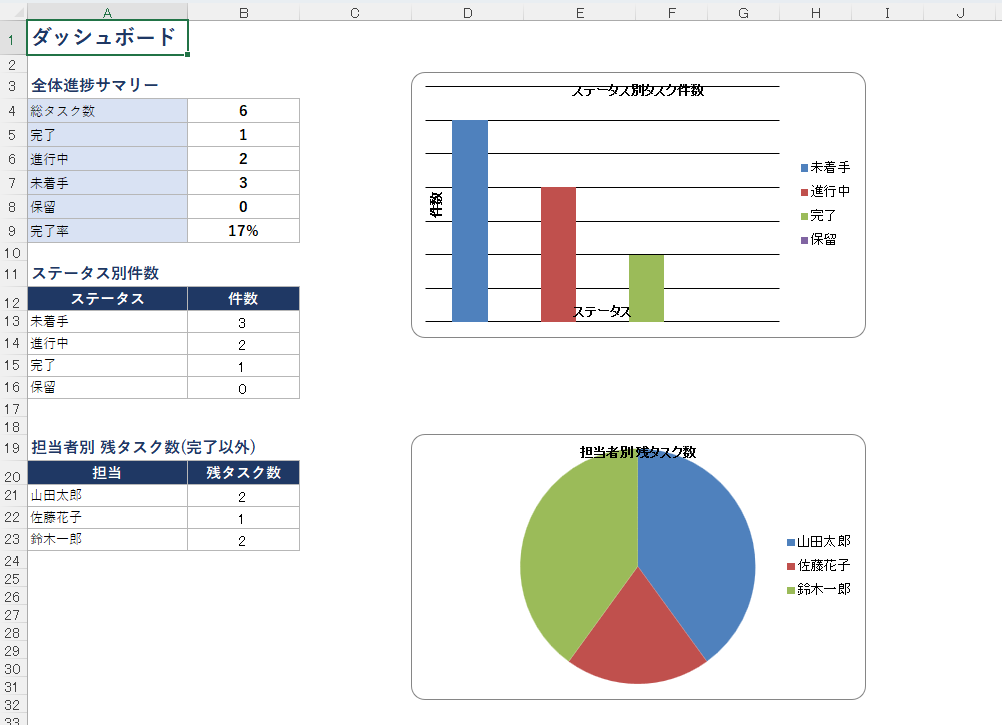1002x725 pixels.
Task: Select the 進行中 summary label in row 6
Action: point(107,159)
